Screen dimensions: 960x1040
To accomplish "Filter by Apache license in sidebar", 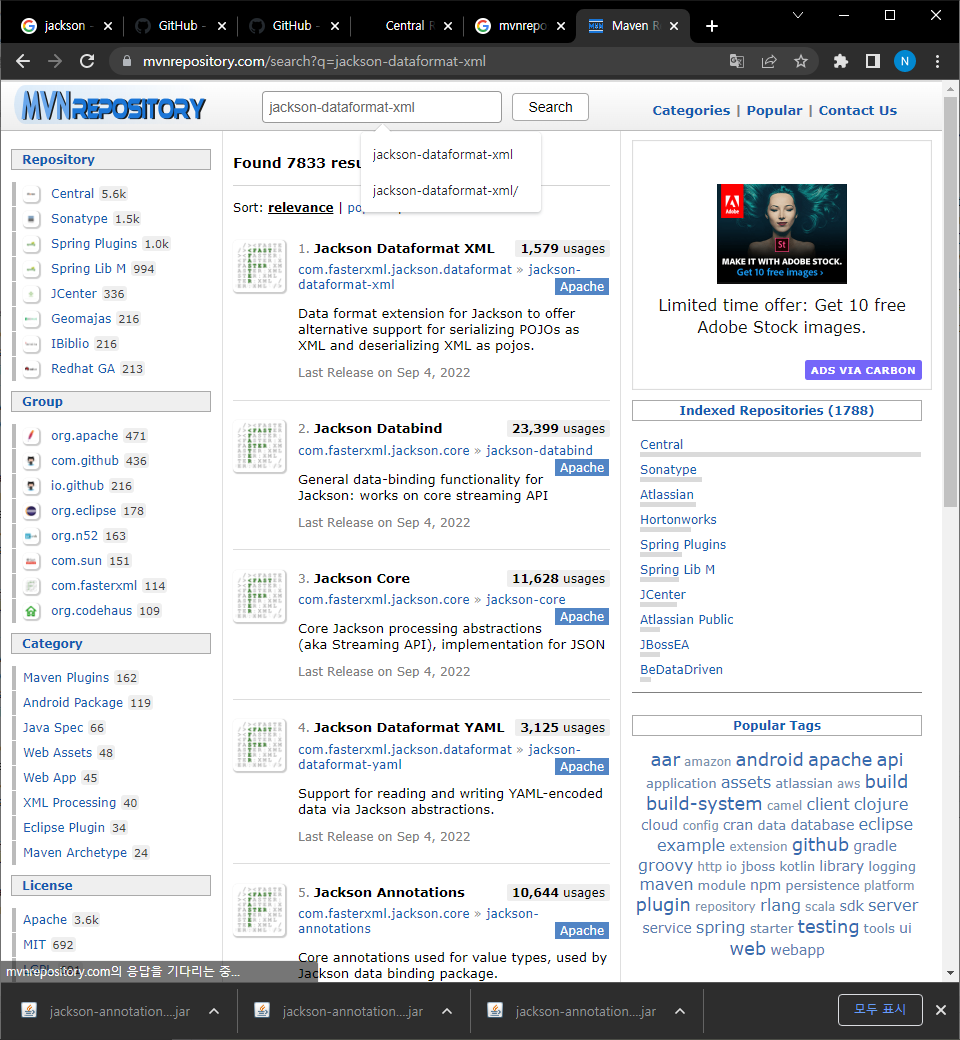I will 45,920.
